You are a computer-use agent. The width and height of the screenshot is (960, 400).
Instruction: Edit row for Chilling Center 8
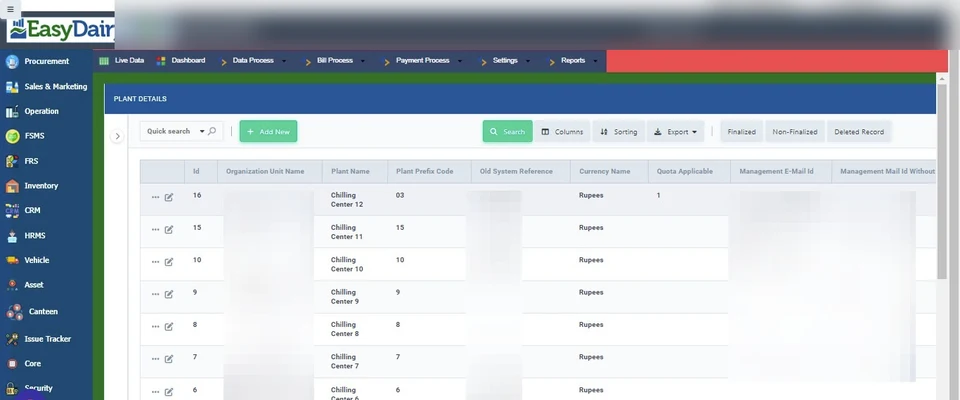coord(169,326)
